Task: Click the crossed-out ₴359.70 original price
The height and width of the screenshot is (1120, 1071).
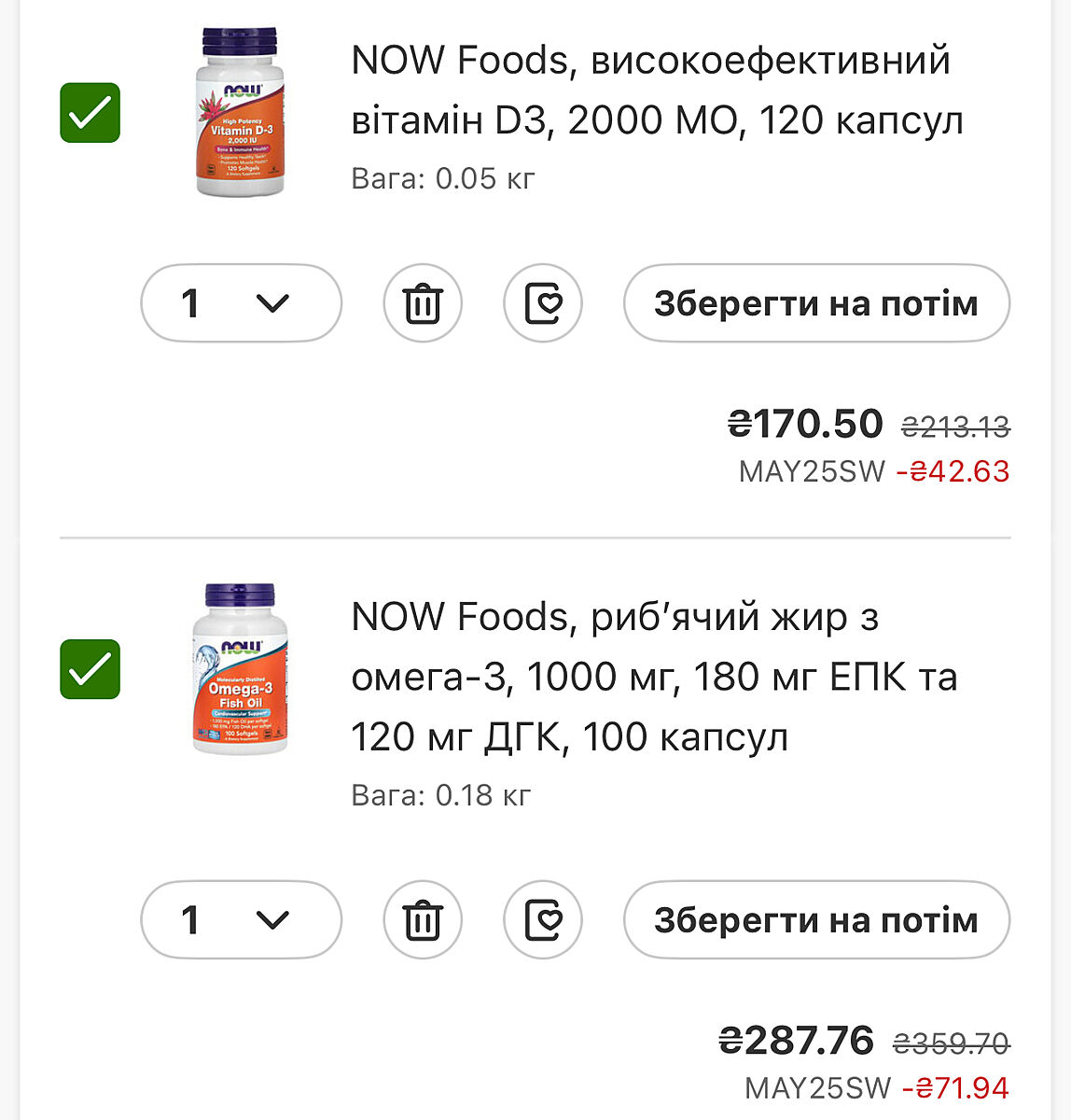Action: [x=951, y=1043]
